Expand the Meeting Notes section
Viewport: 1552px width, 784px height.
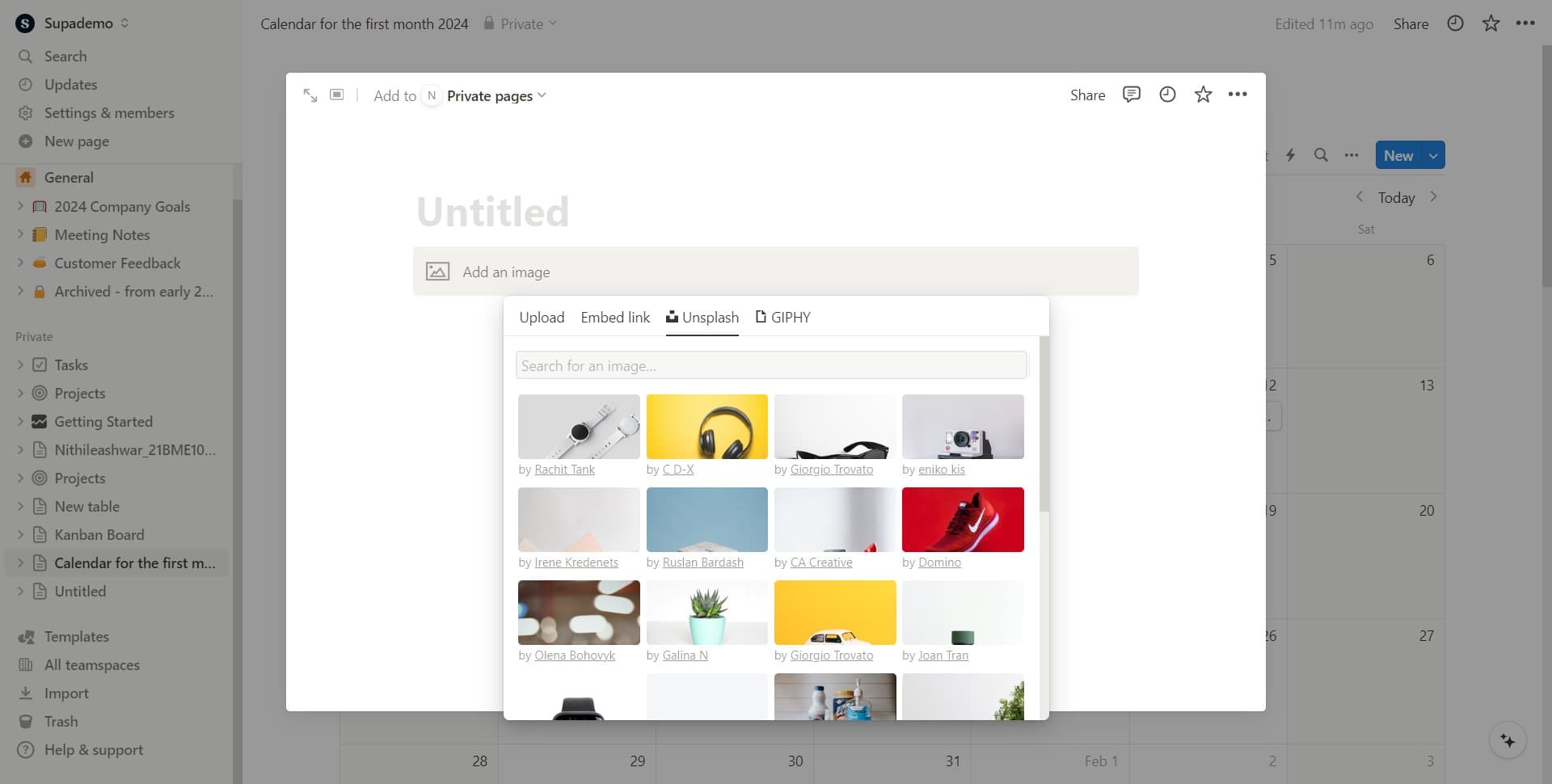(x=20, y=234)
